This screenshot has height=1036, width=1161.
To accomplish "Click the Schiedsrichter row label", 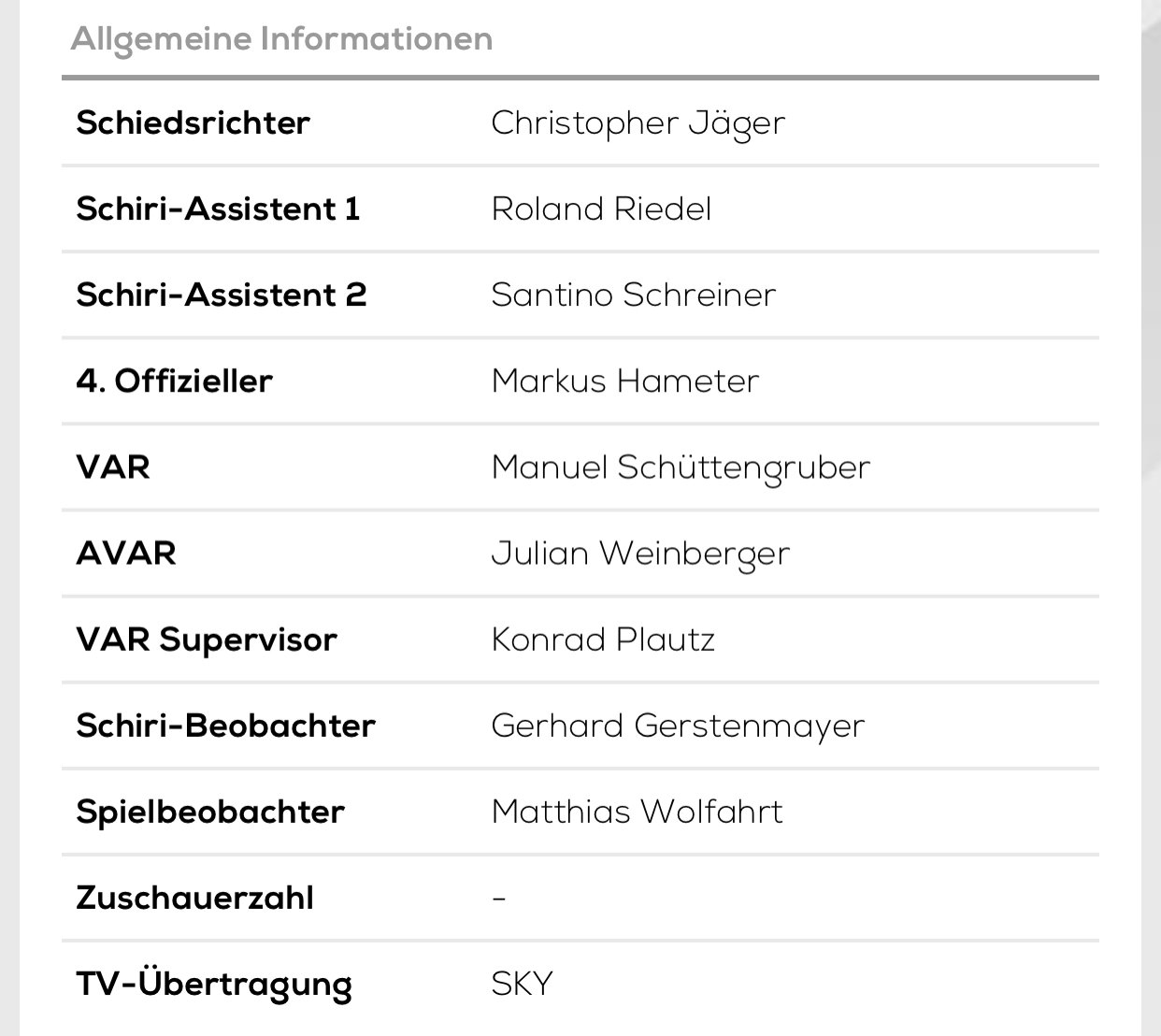I will [193, 122].
